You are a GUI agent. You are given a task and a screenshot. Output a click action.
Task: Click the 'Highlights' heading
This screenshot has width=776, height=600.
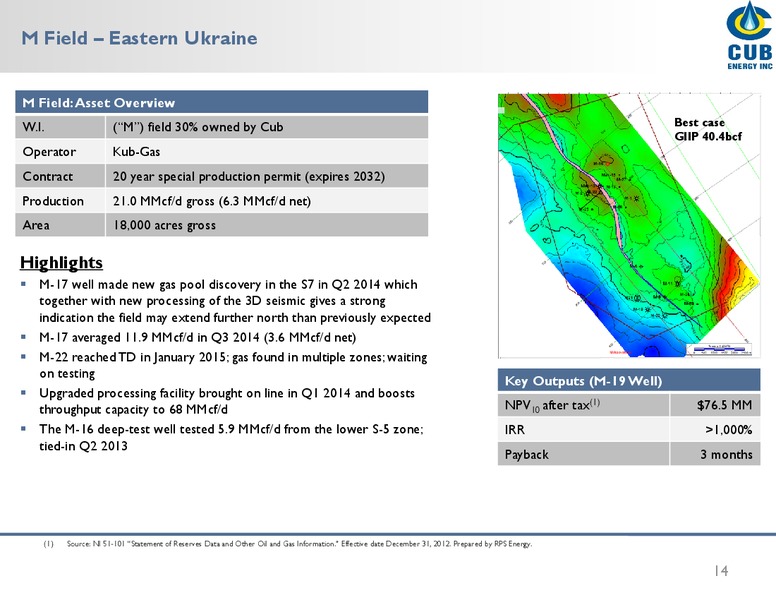[61, 262]
